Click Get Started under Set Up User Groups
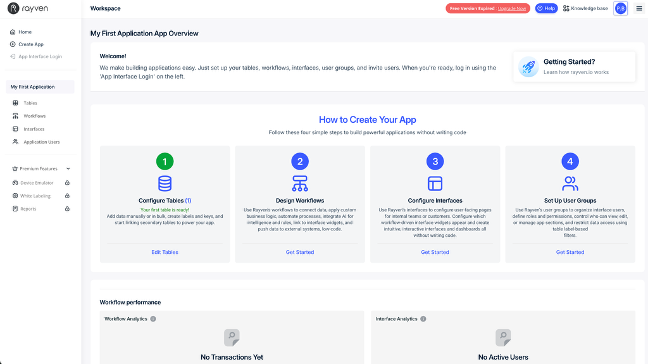 (x=570, y=252)
